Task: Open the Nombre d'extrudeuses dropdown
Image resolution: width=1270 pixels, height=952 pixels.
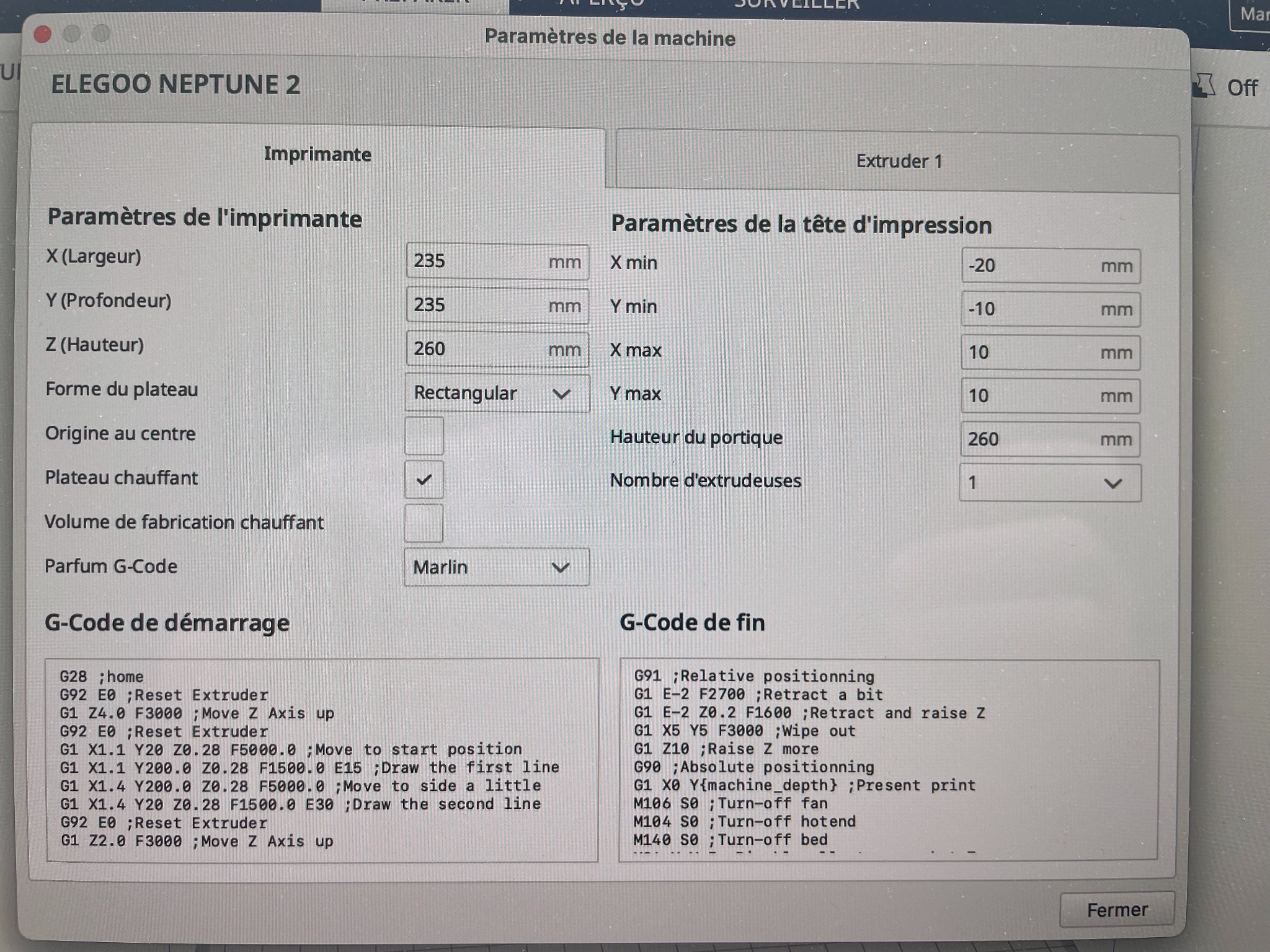Action: click(1050, 483)
